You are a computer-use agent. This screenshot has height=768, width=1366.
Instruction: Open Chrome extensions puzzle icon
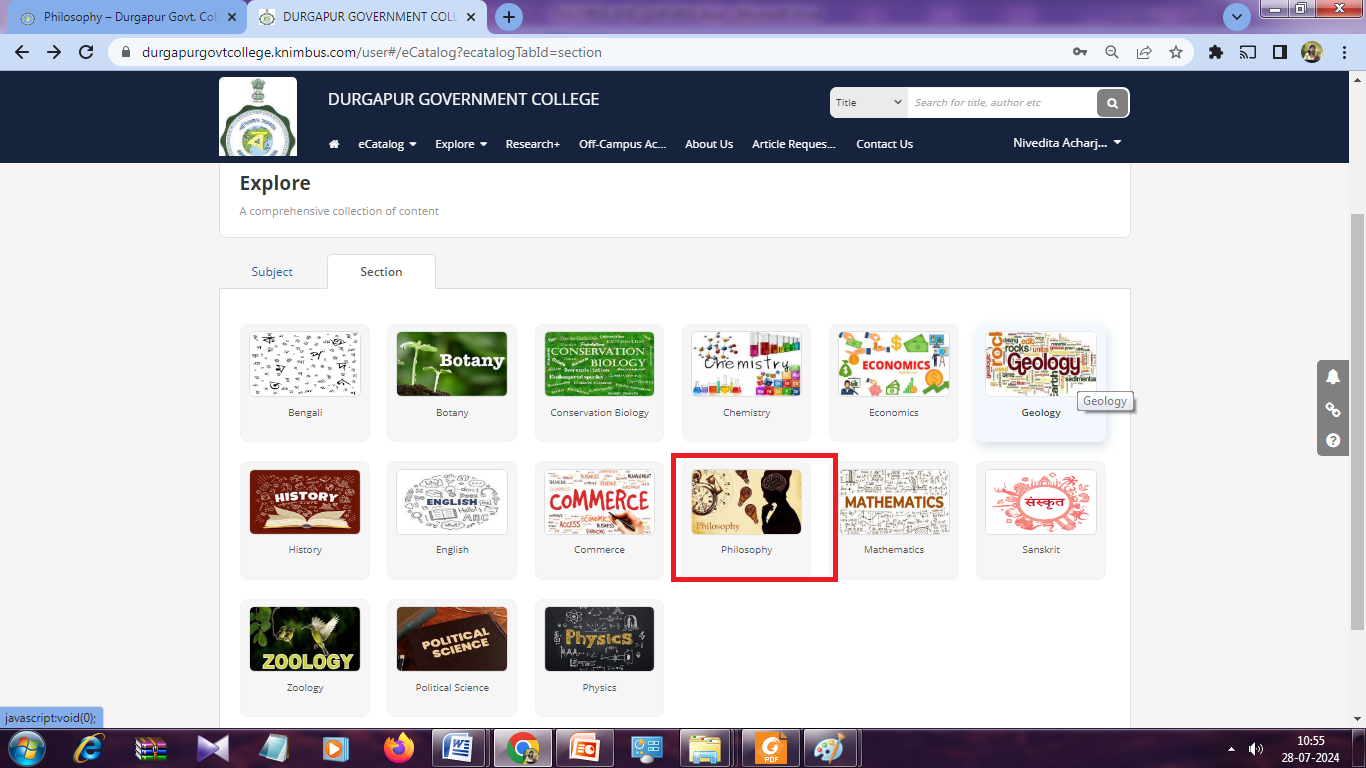(x=1216, y=52)
